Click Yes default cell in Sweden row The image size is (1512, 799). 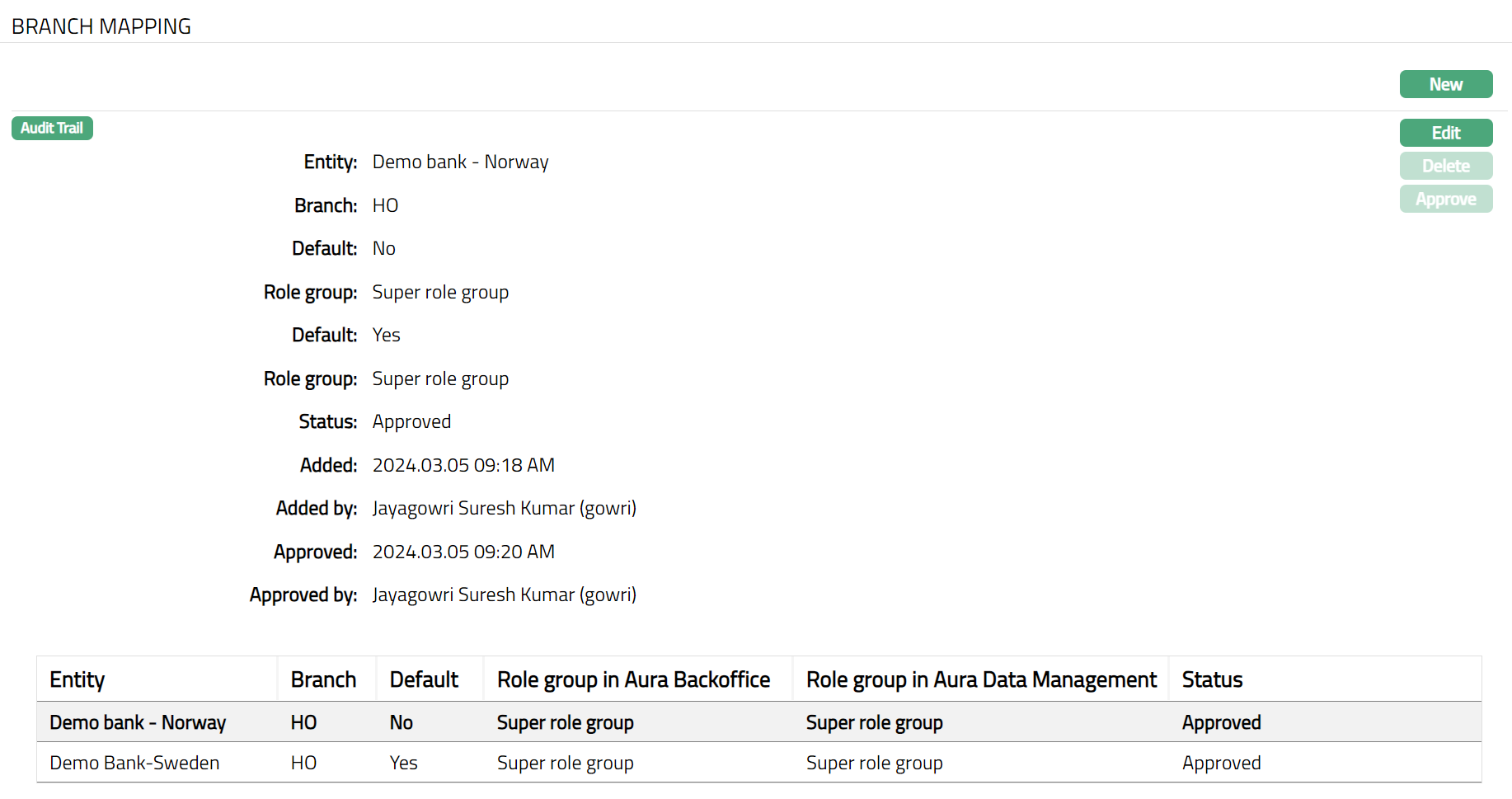point(403,763)
